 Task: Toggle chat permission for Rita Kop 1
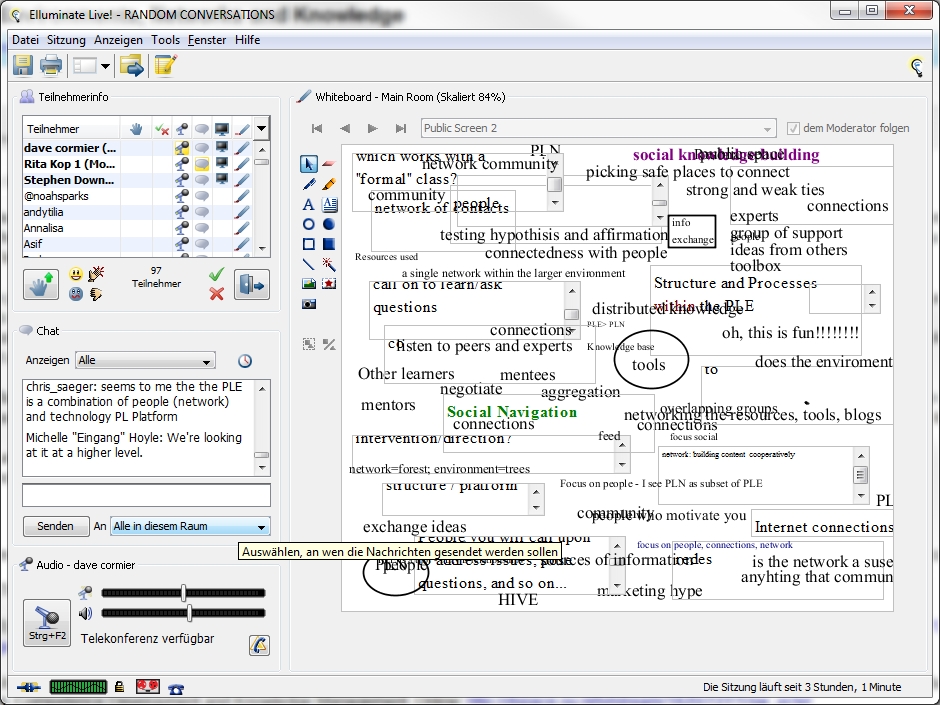pos(202,164)
